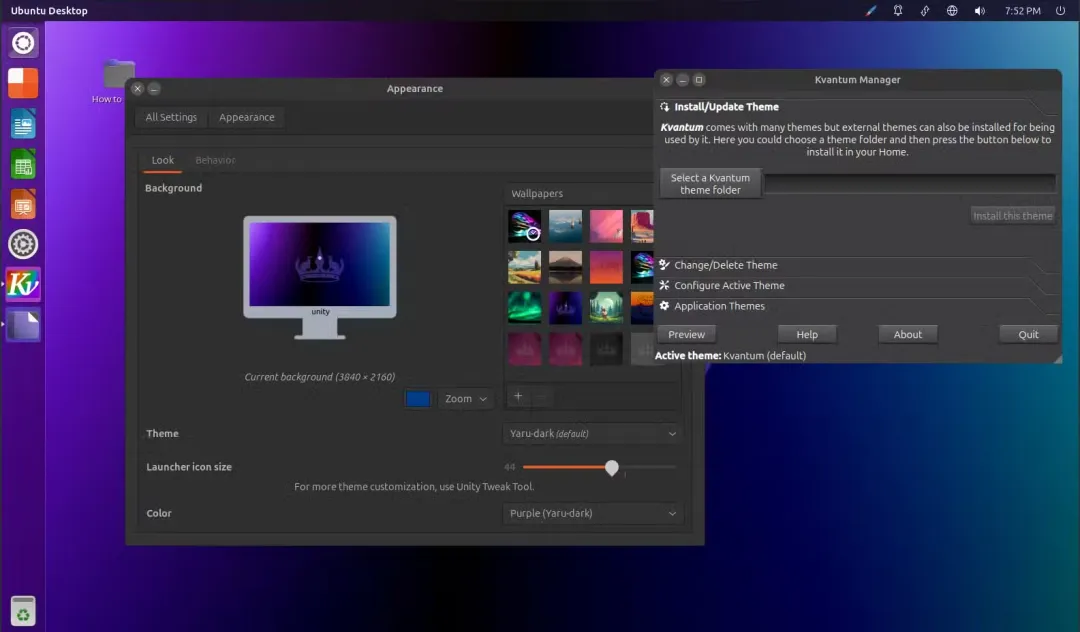1080x632 pixels.
Task: Switch to the Behavior tab
Action: tap(215, 160)
